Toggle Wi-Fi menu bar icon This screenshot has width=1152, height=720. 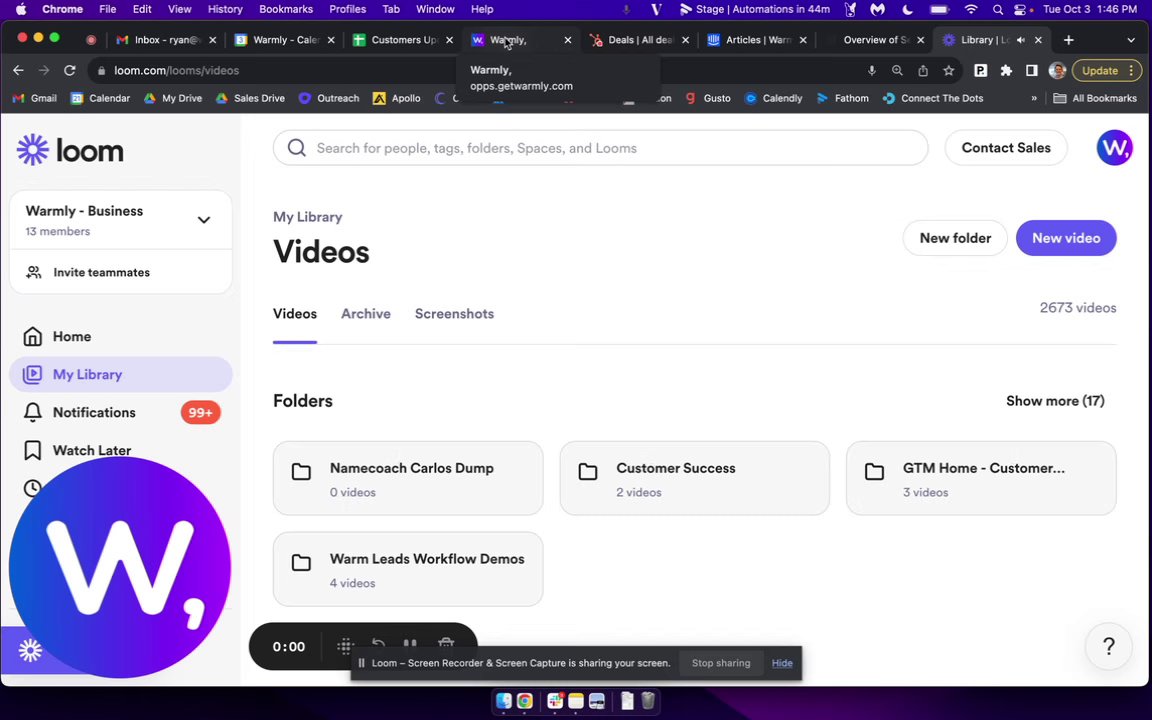point(971,10)
